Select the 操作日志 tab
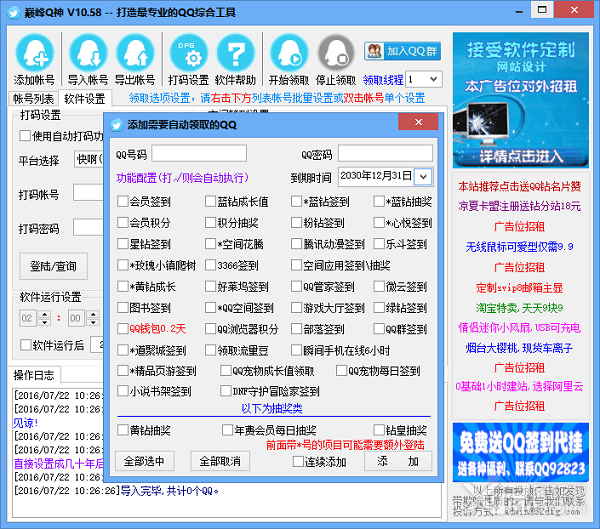 pyautogui.click(x=34, y=375)
